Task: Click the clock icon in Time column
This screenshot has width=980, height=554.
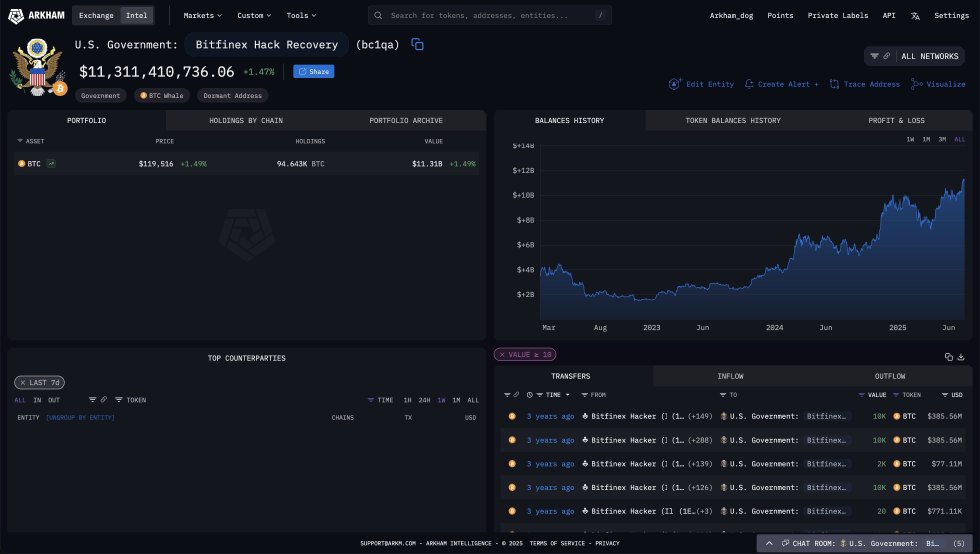Action: coord(530,395)
